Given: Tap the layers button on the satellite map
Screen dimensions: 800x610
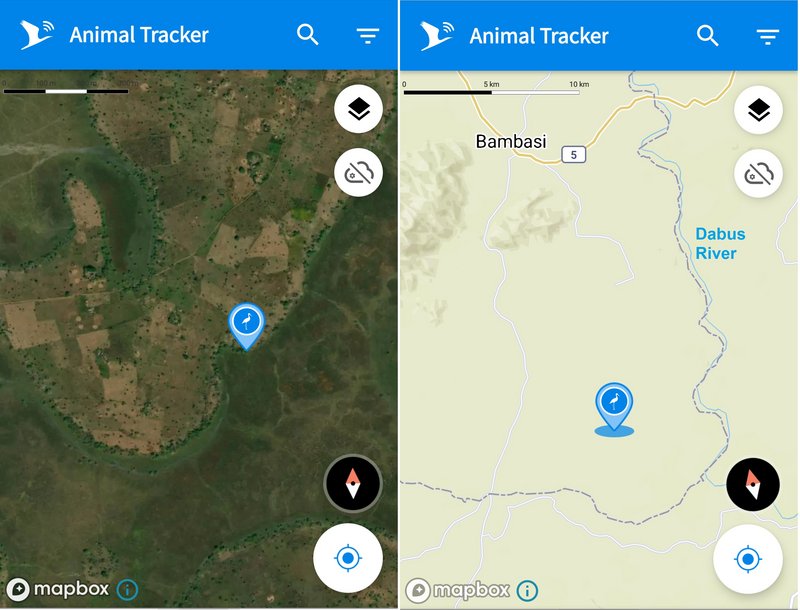Looking at the screenshot, I should click(x=359, y=109).
